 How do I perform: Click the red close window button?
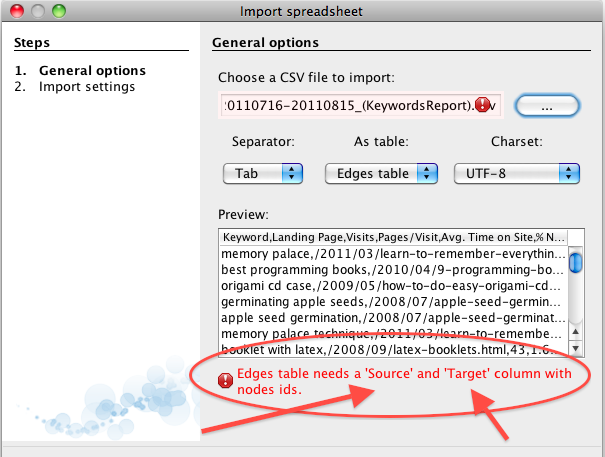tap(17, 11)
